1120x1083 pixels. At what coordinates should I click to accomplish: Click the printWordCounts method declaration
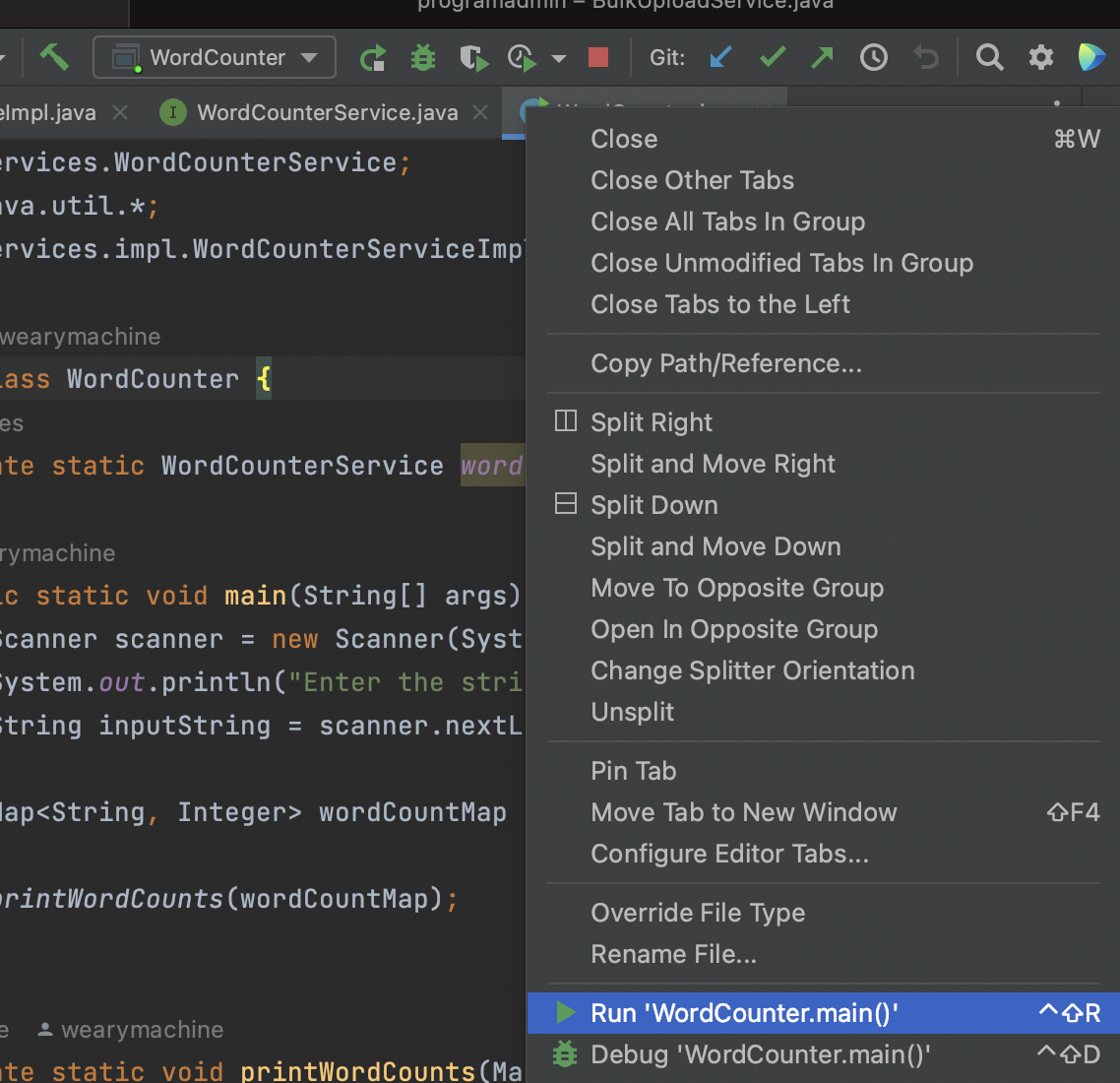pos(357,1070)
